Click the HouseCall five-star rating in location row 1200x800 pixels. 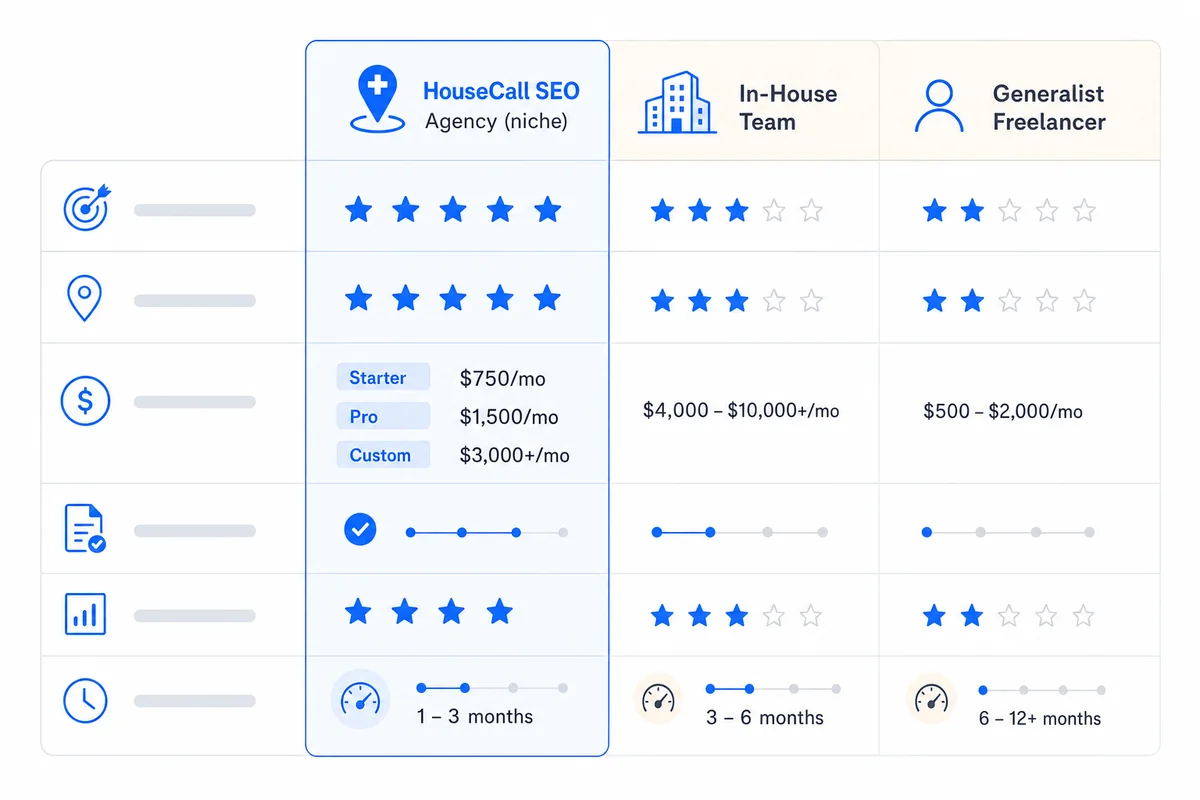tap(452, 297)
